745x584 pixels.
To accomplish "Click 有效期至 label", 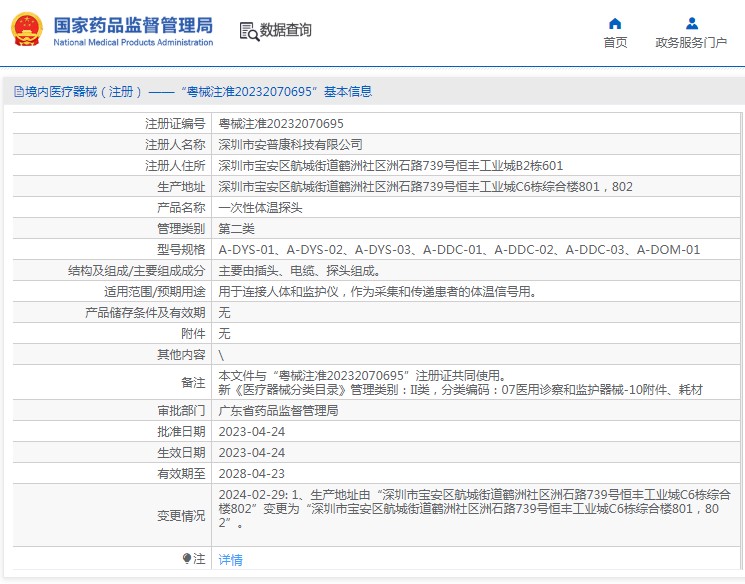I will (181, 474).
